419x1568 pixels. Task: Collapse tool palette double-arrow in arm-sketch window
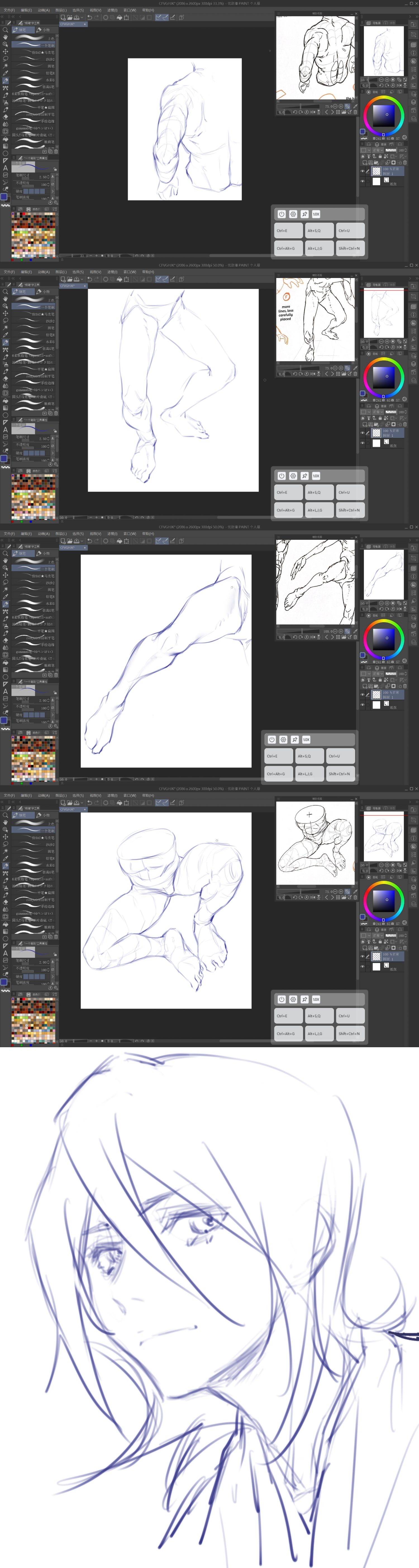coord(3,17)
